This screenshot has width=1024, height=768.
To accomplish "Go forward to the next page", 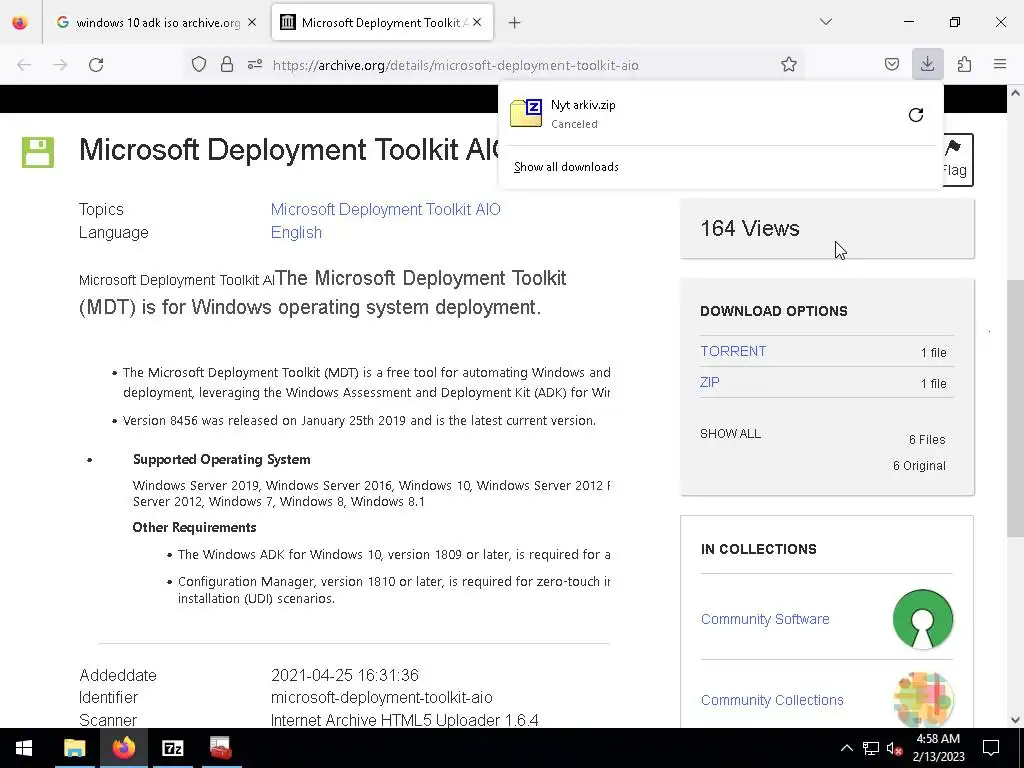I will coord(60,65).
